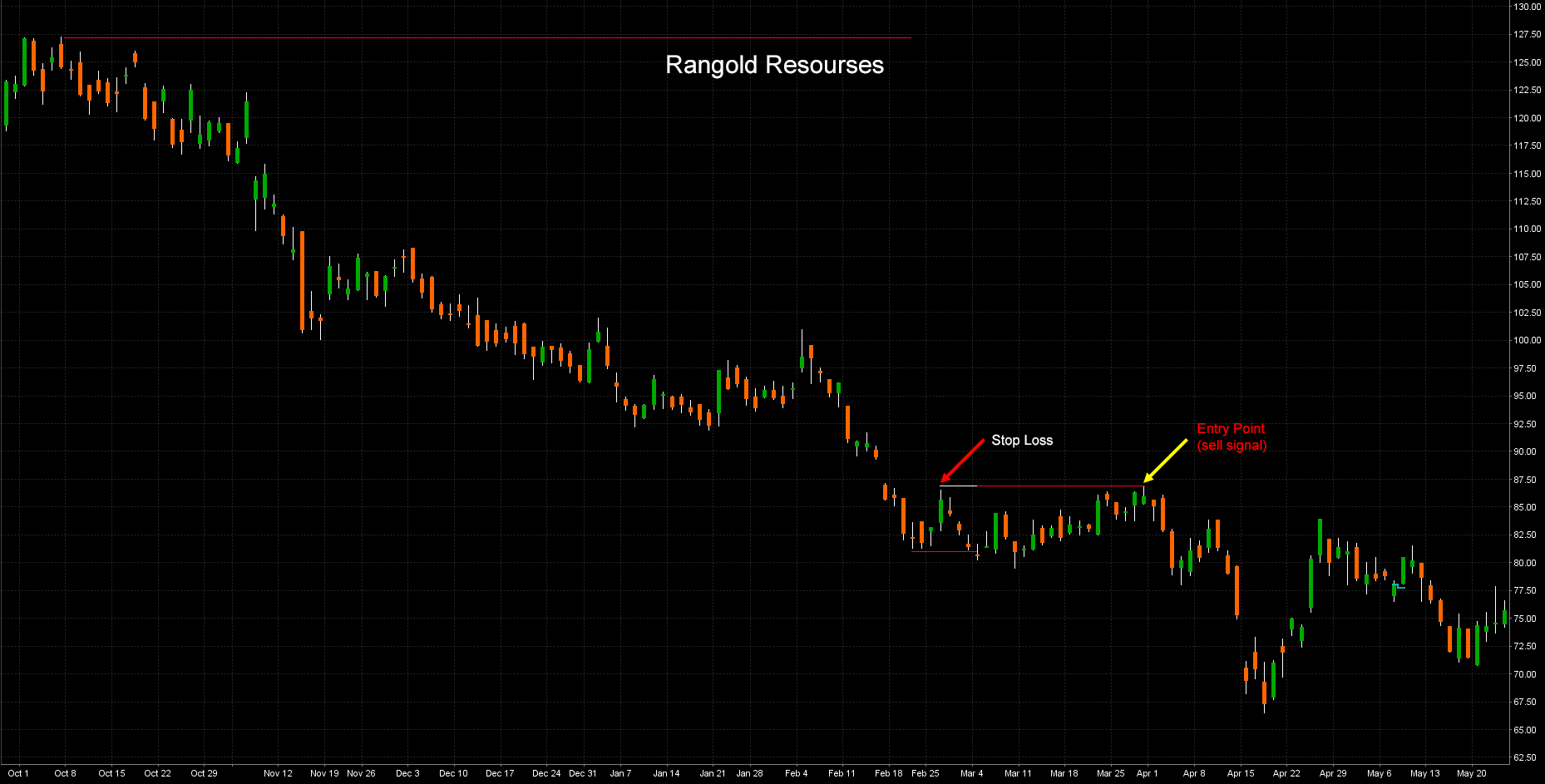Click the Apr 8 date label
The width and height of the screenshot is (1545, 784).
click(1193, 773)
